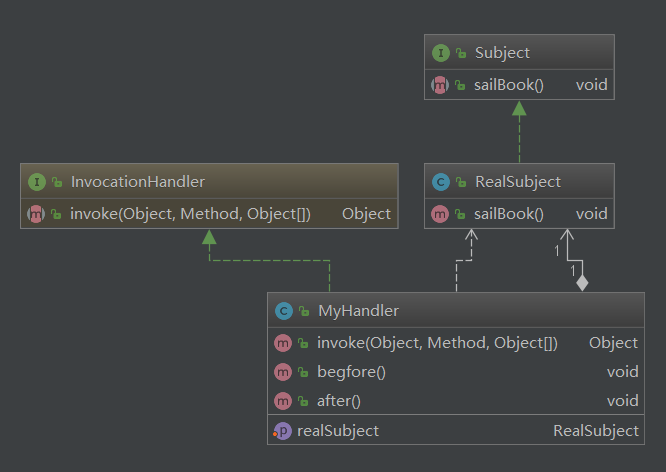Click green arrowhead pointing to Subject
666x472 pixels.
pos(518,109)
